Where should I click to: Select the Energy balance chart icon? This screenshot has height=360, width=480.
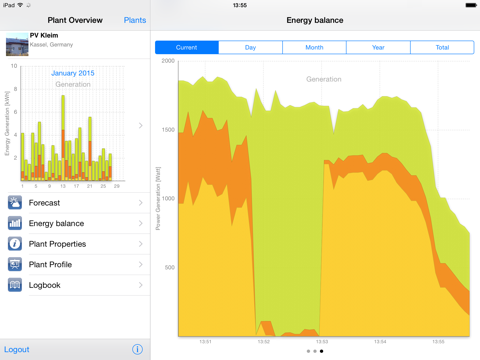(x=15, y=223)
